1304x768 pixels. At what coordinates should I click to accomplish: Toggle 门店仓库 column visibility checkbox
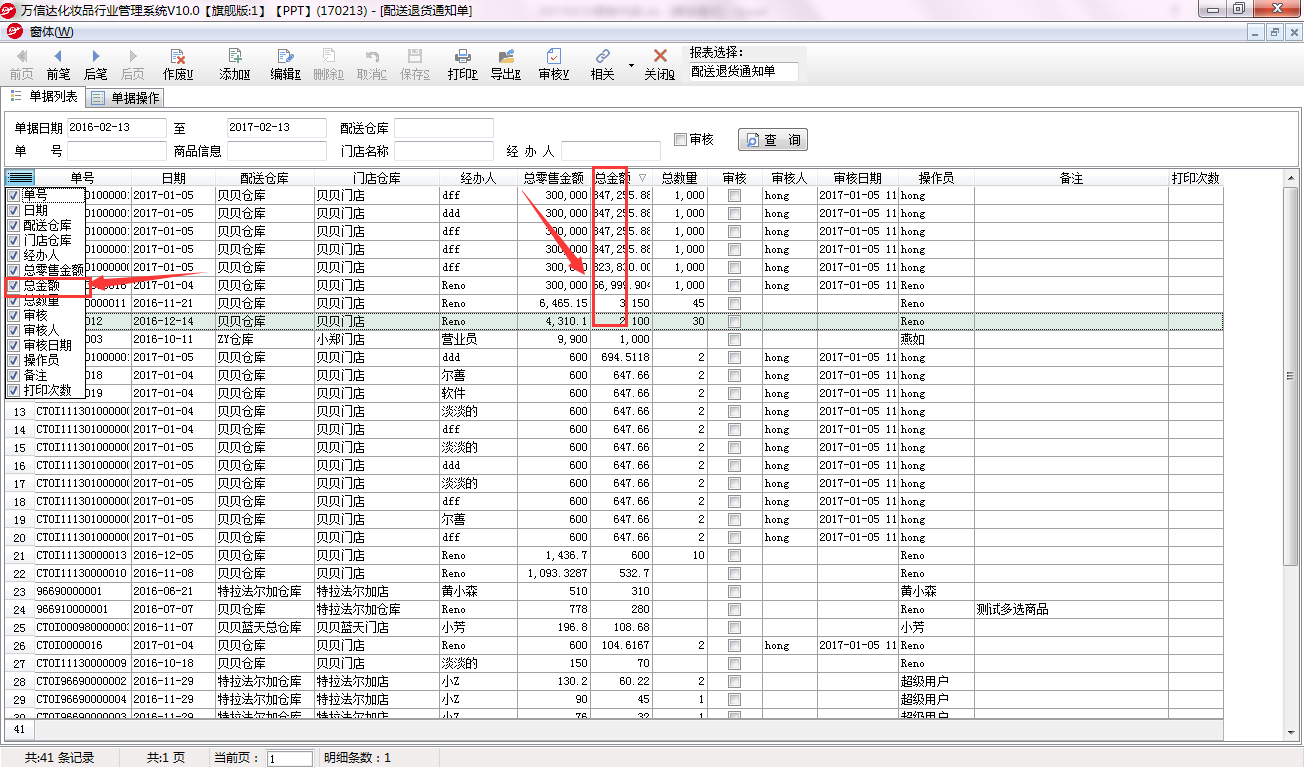point(14,241)
